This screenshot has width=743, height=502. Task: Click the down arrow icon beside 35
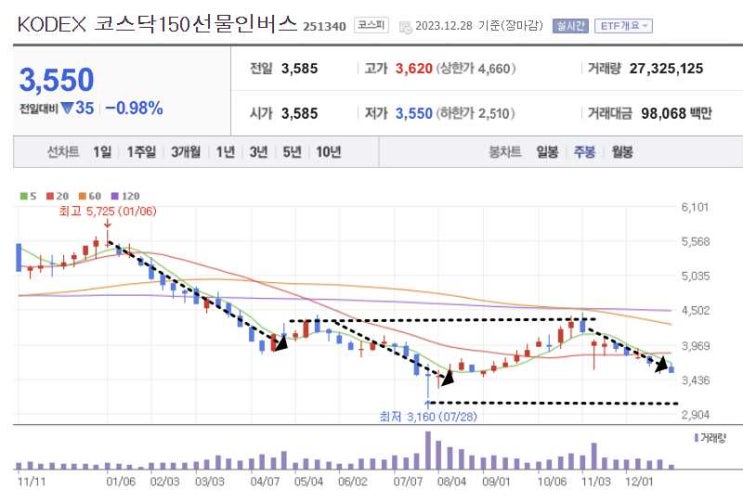(67, 109)
